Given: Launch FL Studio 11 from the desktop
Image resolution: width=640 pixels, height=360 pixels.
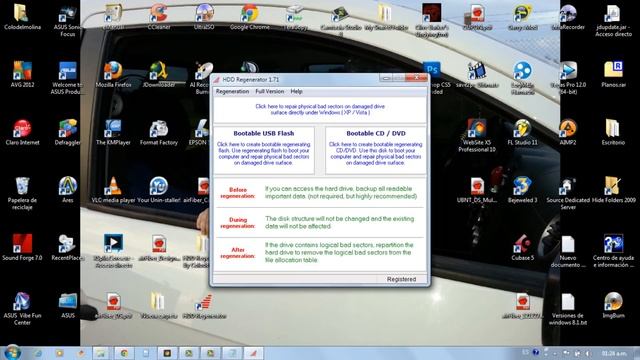Looking at the screenshot, I should pyautogui.click(x=522, y=132).
